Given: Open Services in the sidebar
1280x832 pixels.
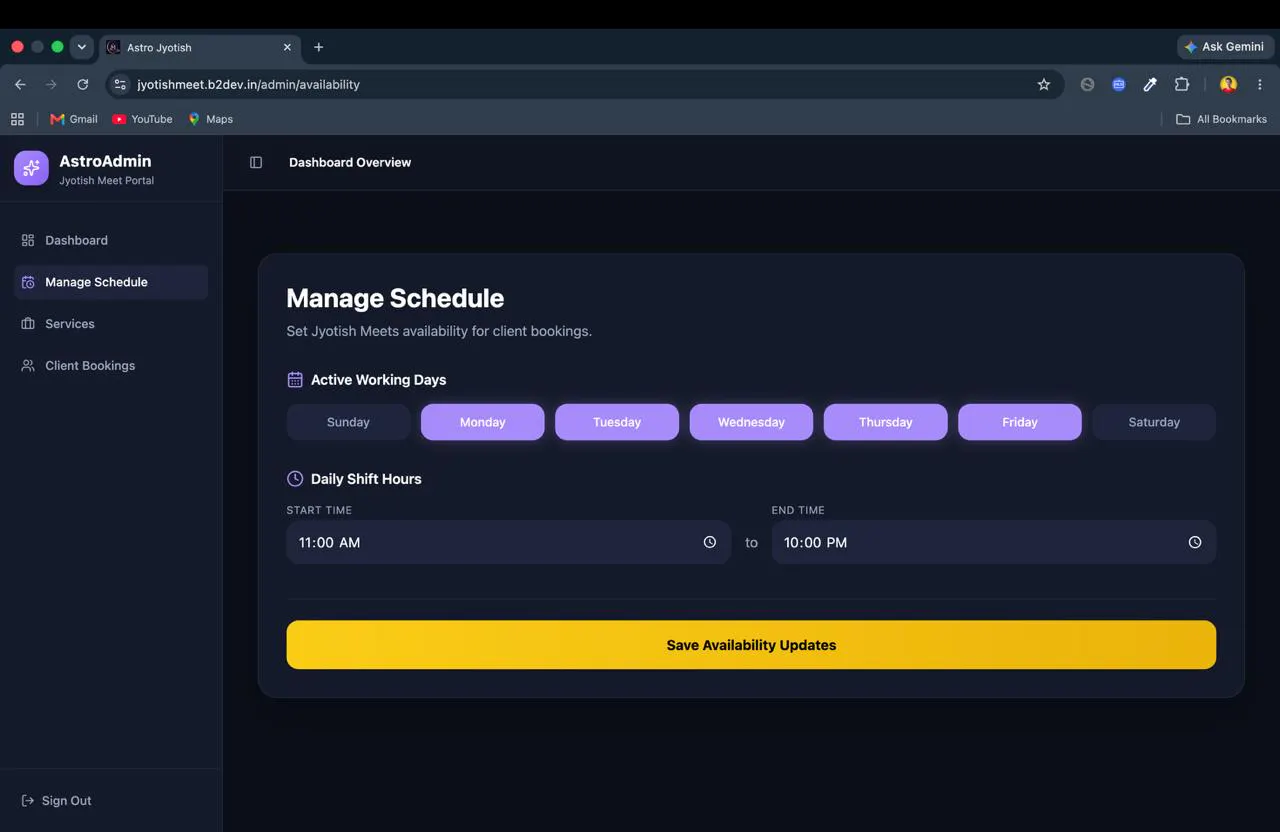Looking at the screenshot, I should tap(111, 324).
